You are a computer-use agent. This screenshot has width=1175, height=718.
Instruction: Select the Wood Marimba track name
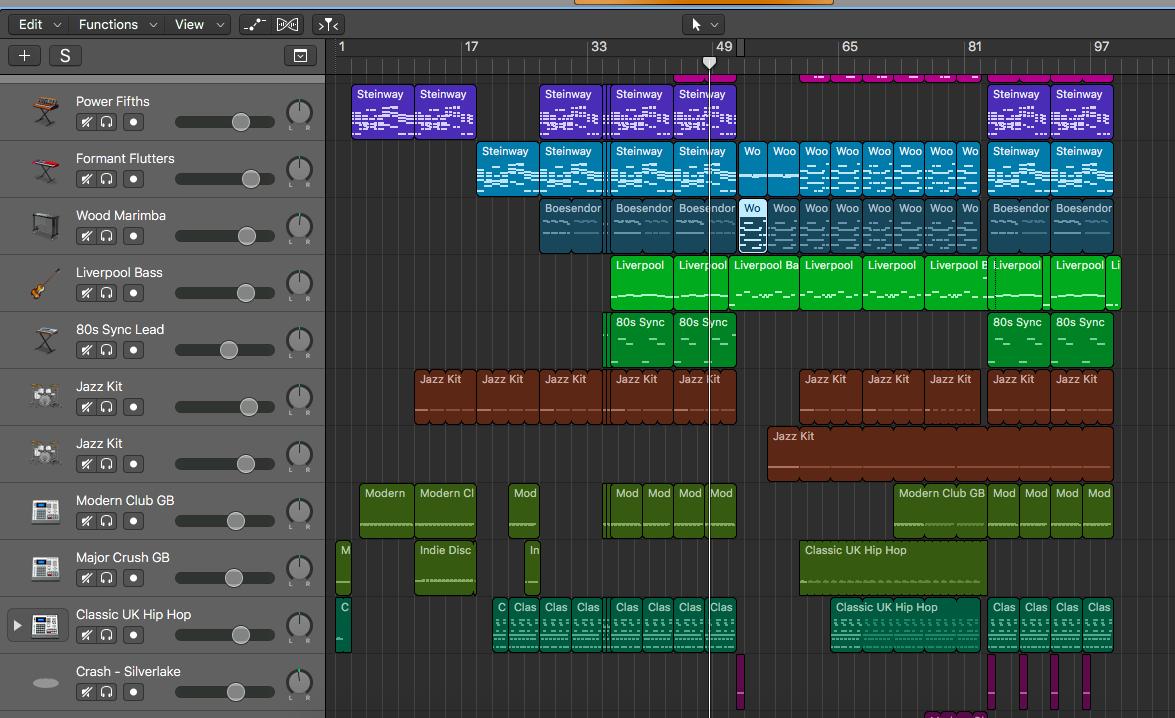[121, 215]
